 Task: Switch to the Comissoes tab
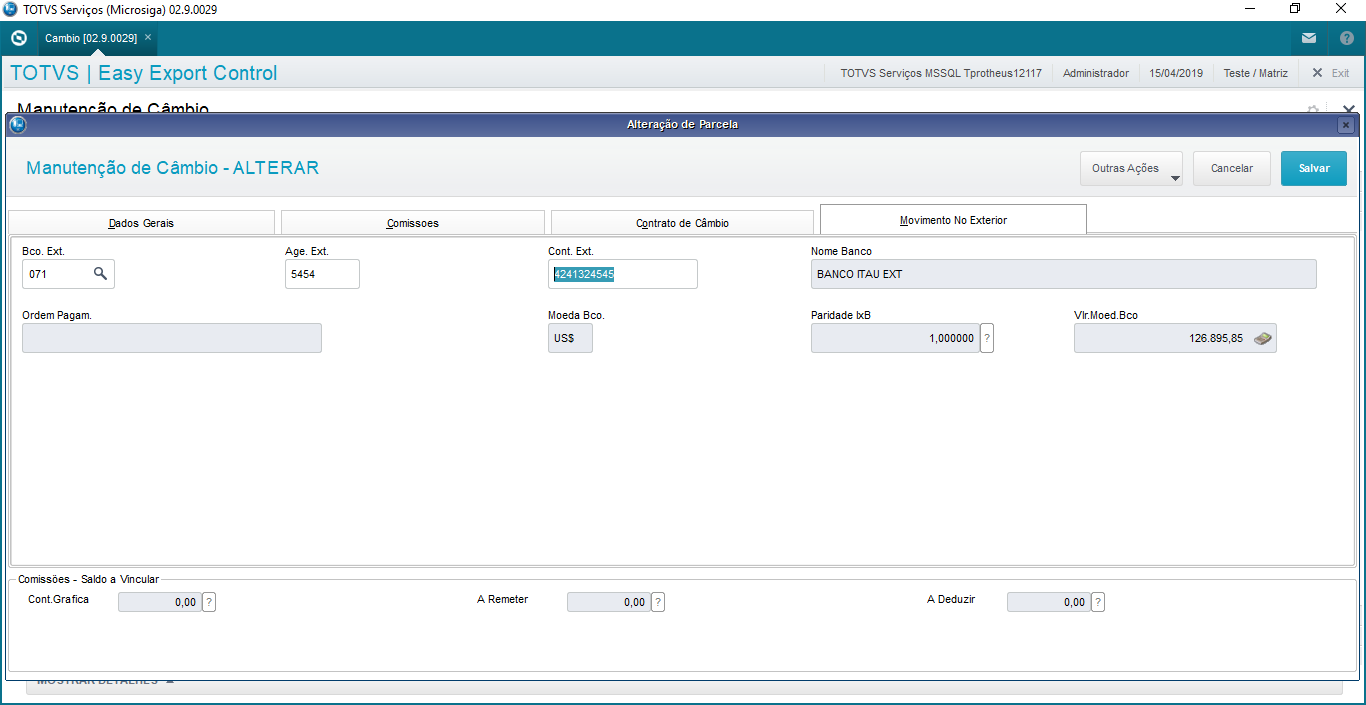(413, 223)
